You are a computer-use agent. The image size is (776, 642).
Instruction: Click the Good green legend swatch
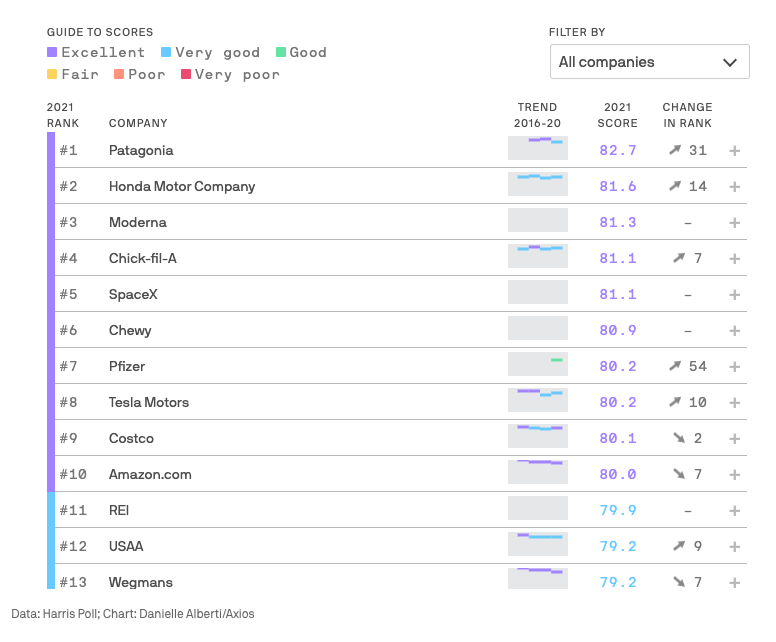[281, 52]
